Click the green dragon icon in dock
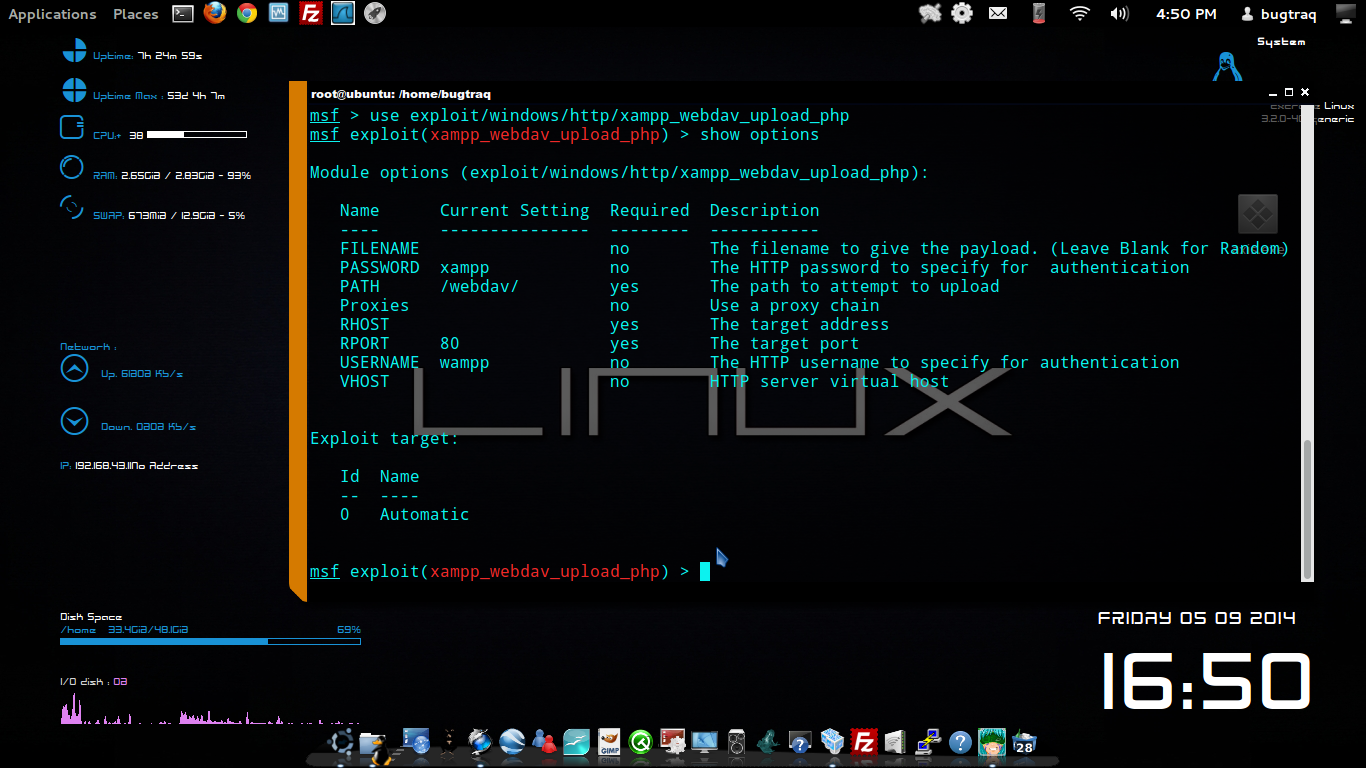Image resolution: width=1366 pixels, height=768 pixels. [x=768, y=742]
